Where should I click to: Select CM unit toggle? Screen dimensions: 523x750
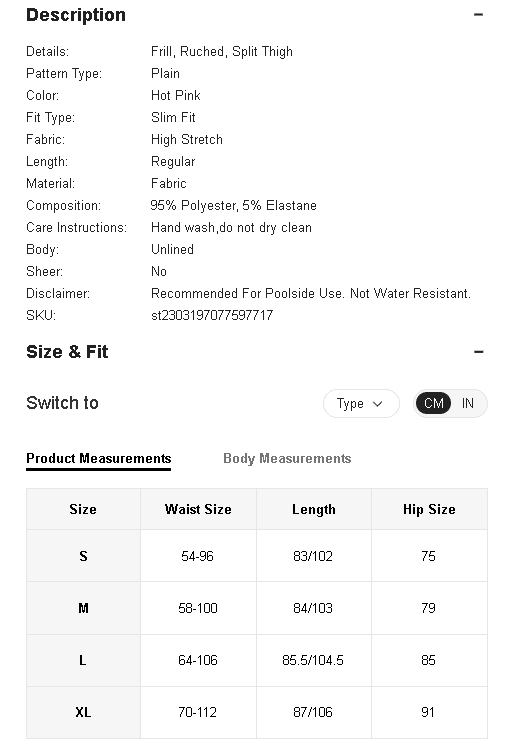click(x=434, y=403)
